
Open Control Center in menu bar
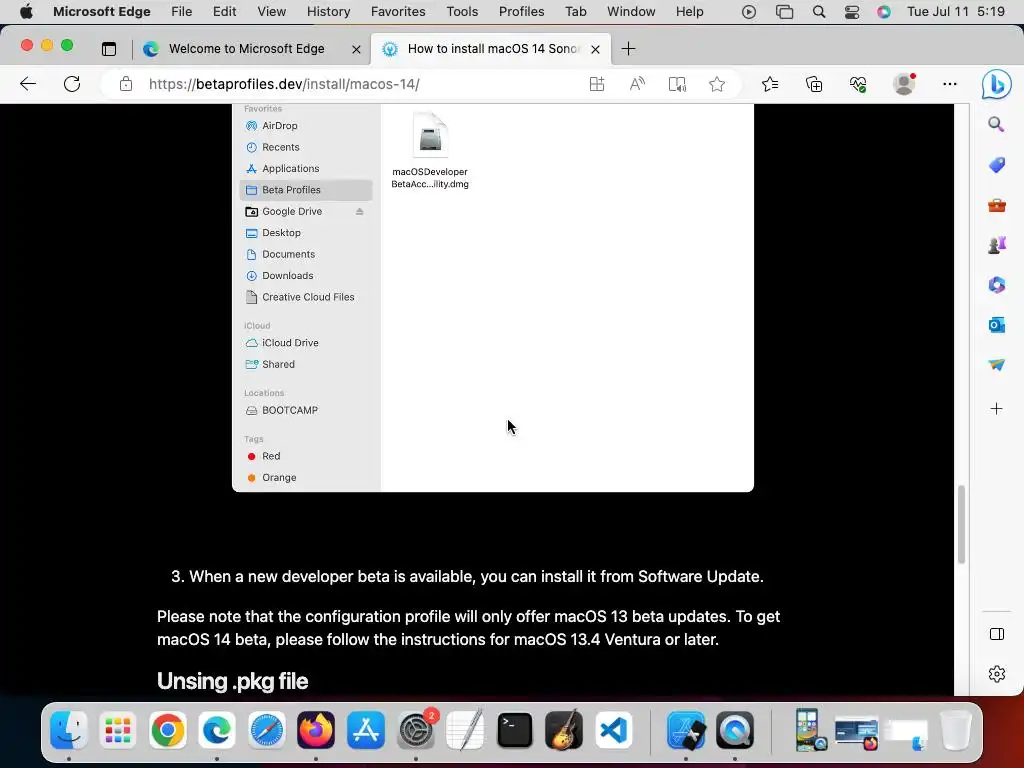852,12
